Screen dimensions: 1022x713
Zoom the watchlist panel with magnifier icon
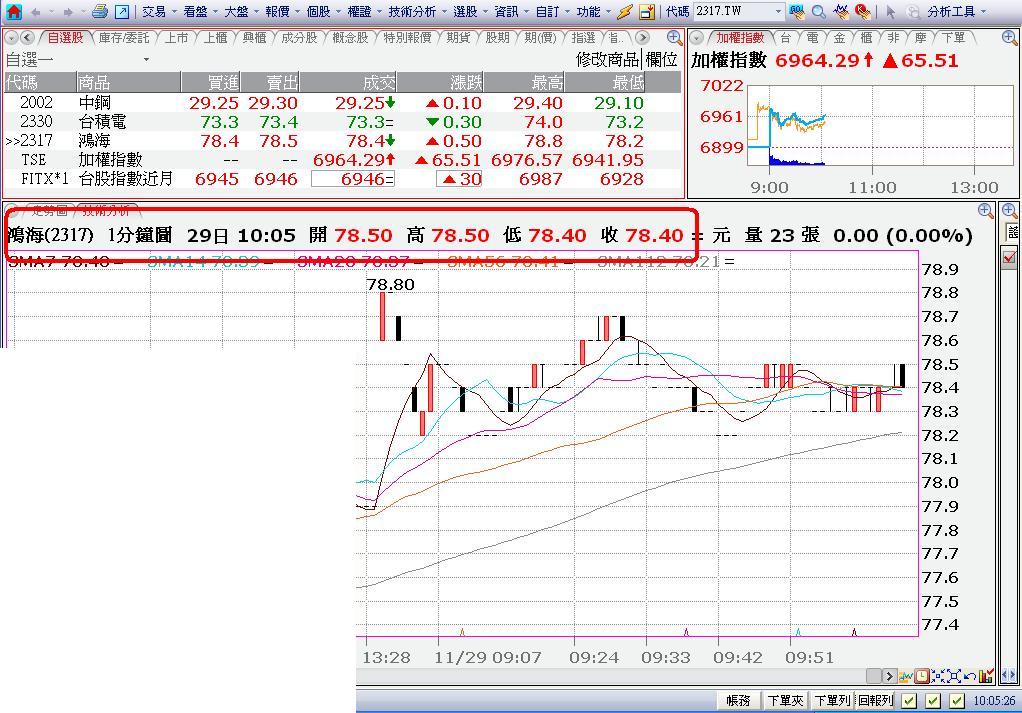pos(675,38)
